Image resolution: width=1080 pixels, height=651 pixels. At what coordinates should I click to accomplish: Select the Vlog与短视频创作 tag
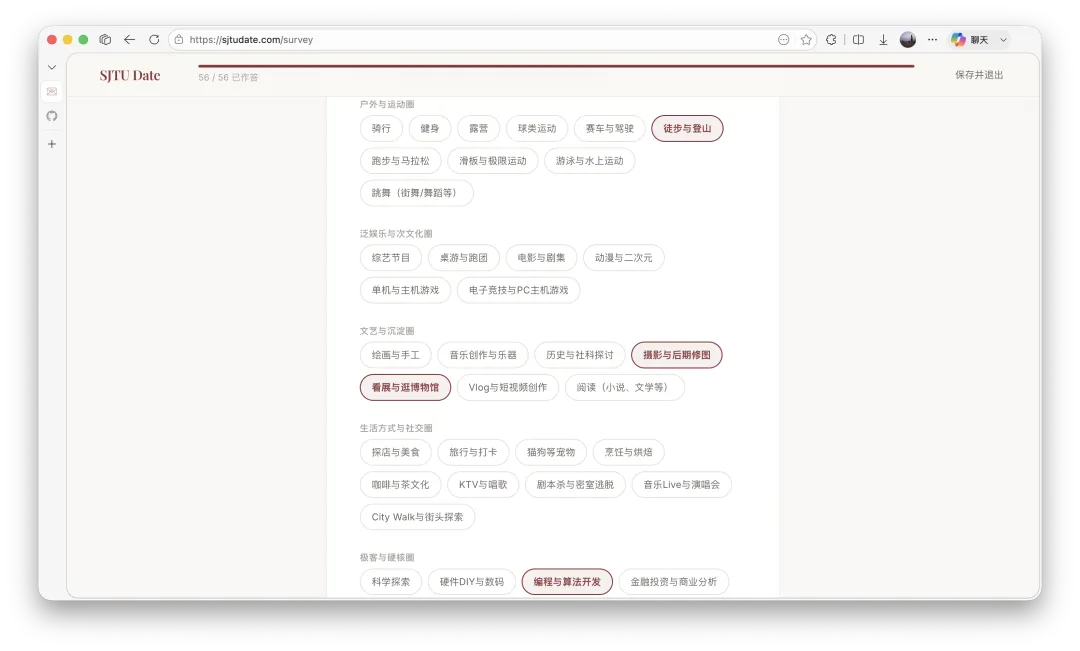coord(508,388)
